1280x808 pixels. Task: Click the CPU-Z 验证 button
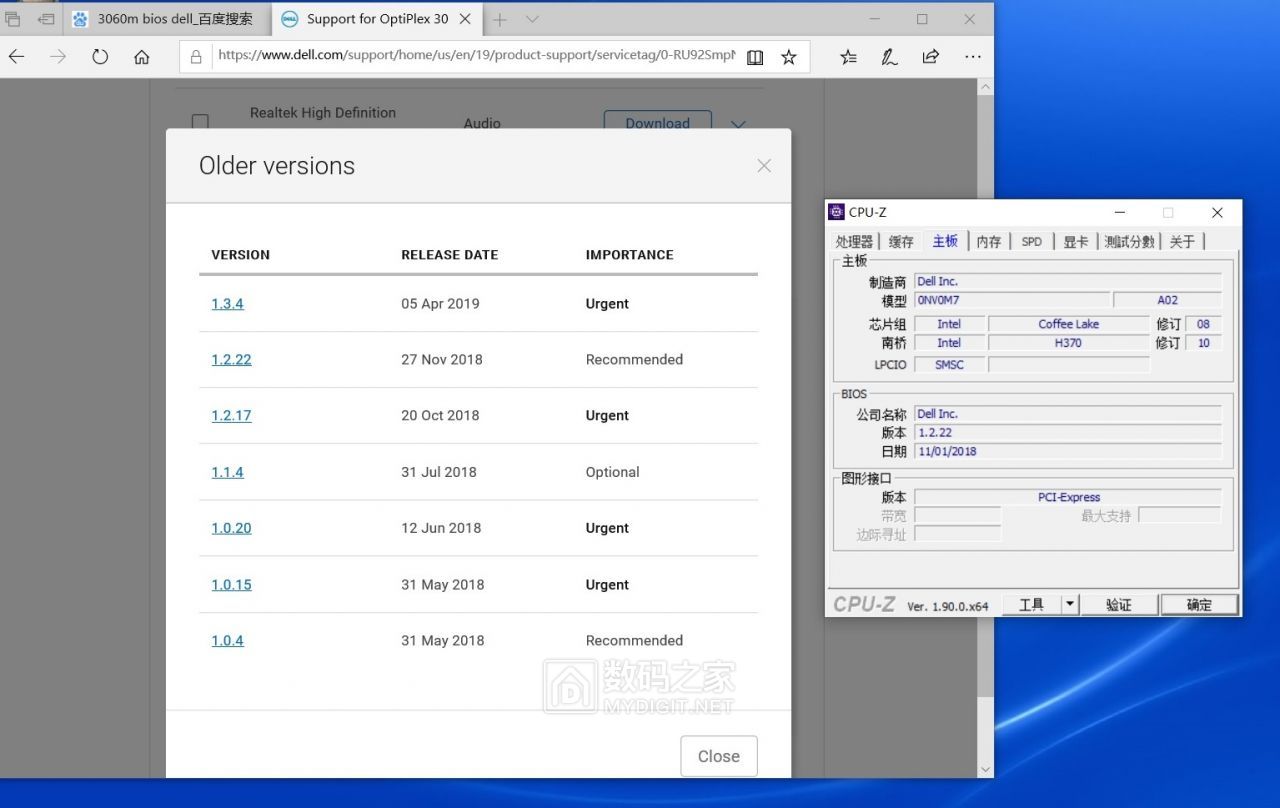(x=1119, y=604)
